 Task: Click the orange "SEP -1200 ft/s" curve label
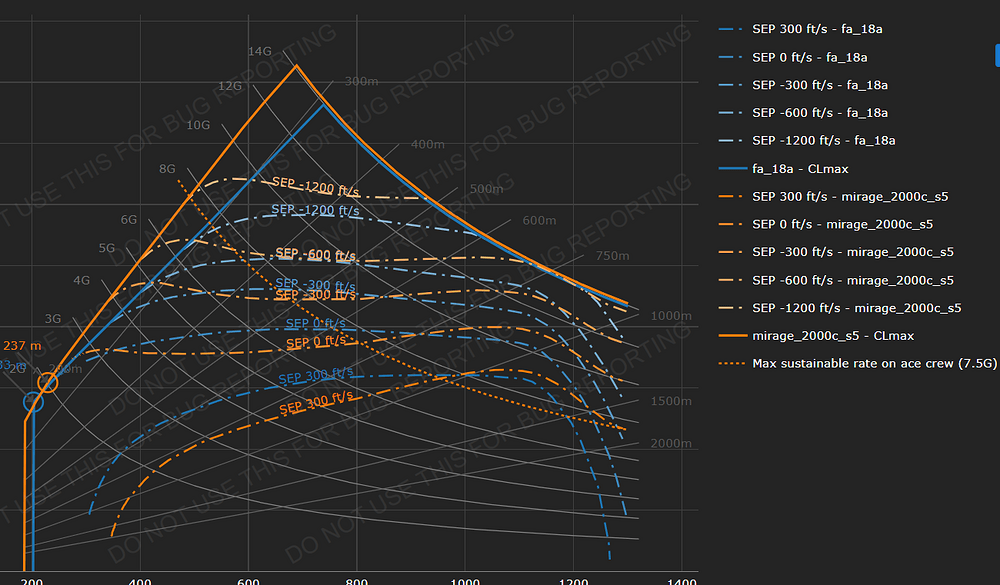click(316, 186)
